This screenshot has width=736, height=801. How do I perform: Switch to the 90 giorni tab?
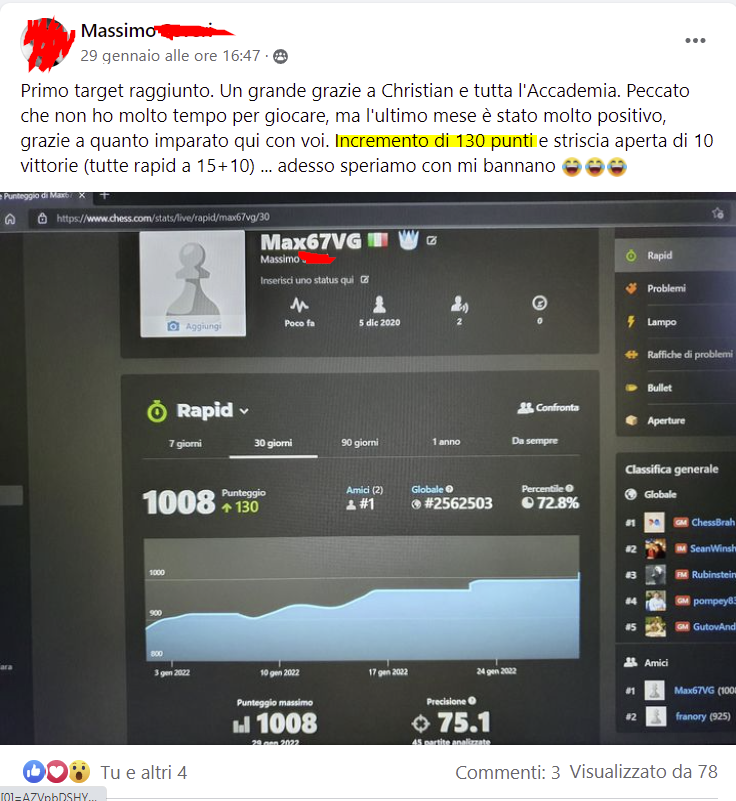pyautogui.click(x=360, y=442)
